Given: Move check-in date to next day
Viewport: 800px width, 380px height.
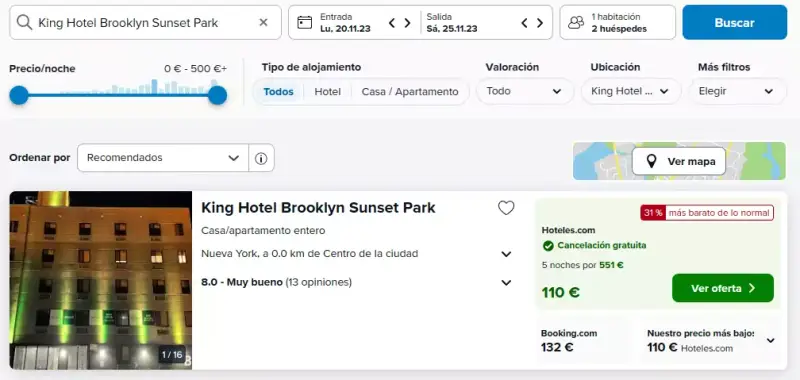Looking at the screenshot, I should (x=407, y=23).
